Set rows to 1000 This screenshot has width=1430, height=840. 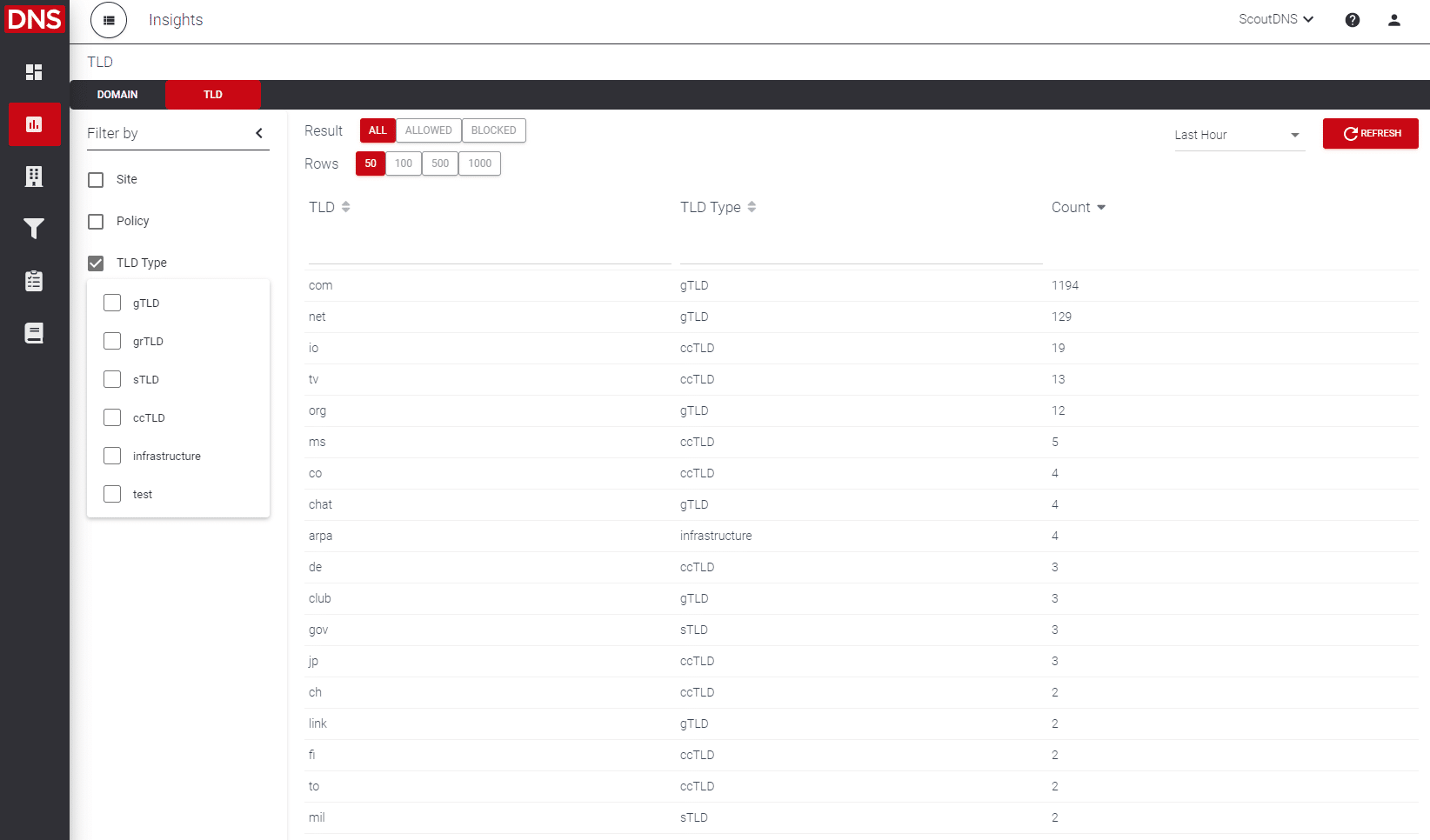[x=480, y=163]
